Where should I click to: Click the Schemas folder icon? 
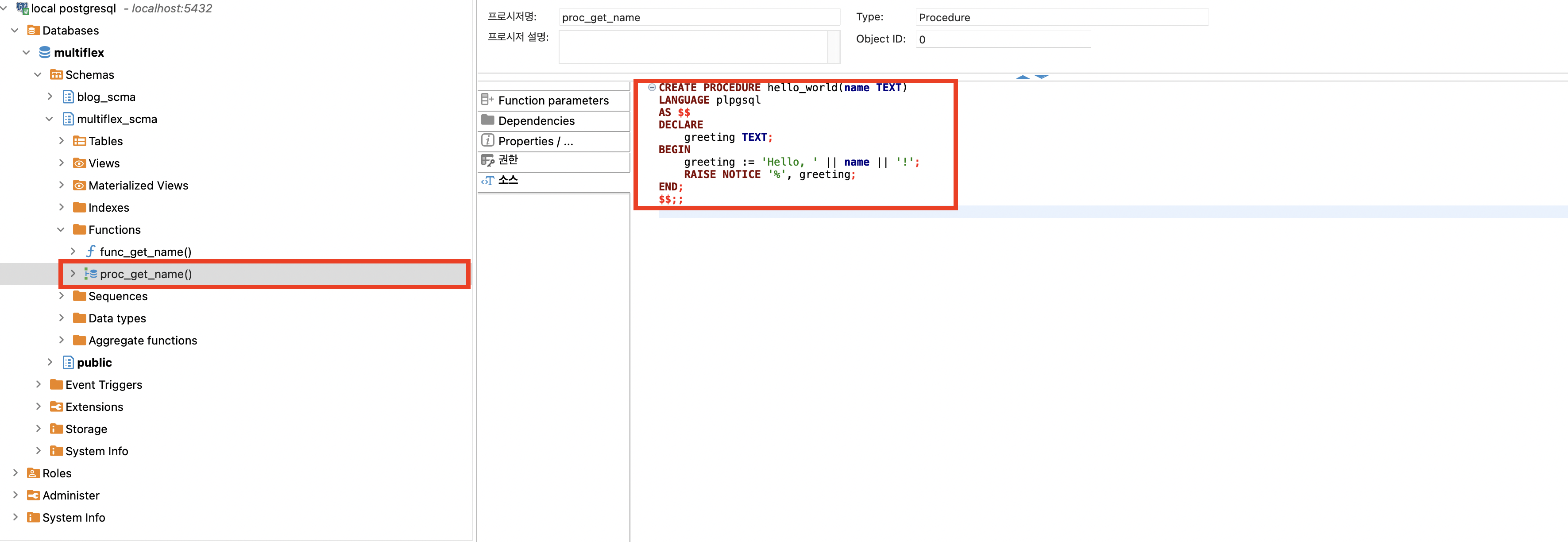pos(56,74)
